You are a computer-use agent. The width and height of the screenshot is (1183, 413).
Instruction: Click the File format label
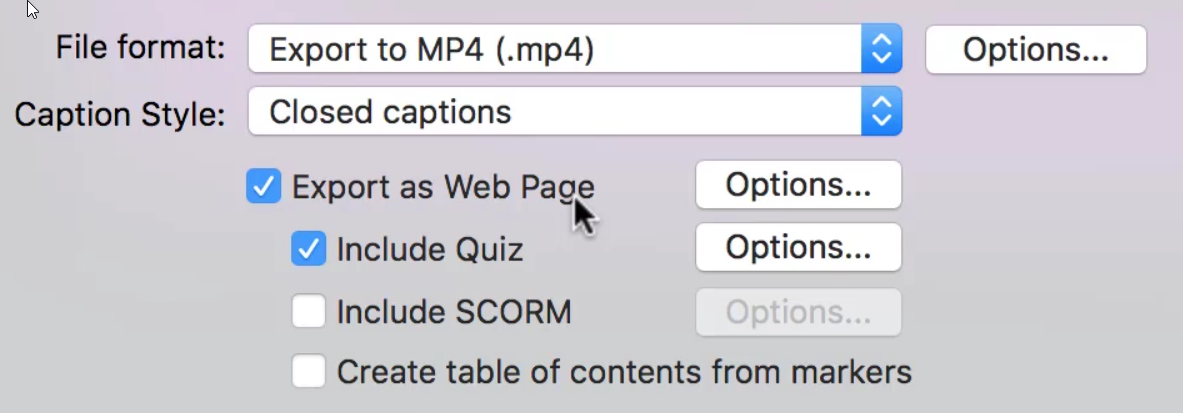[140, 48]
